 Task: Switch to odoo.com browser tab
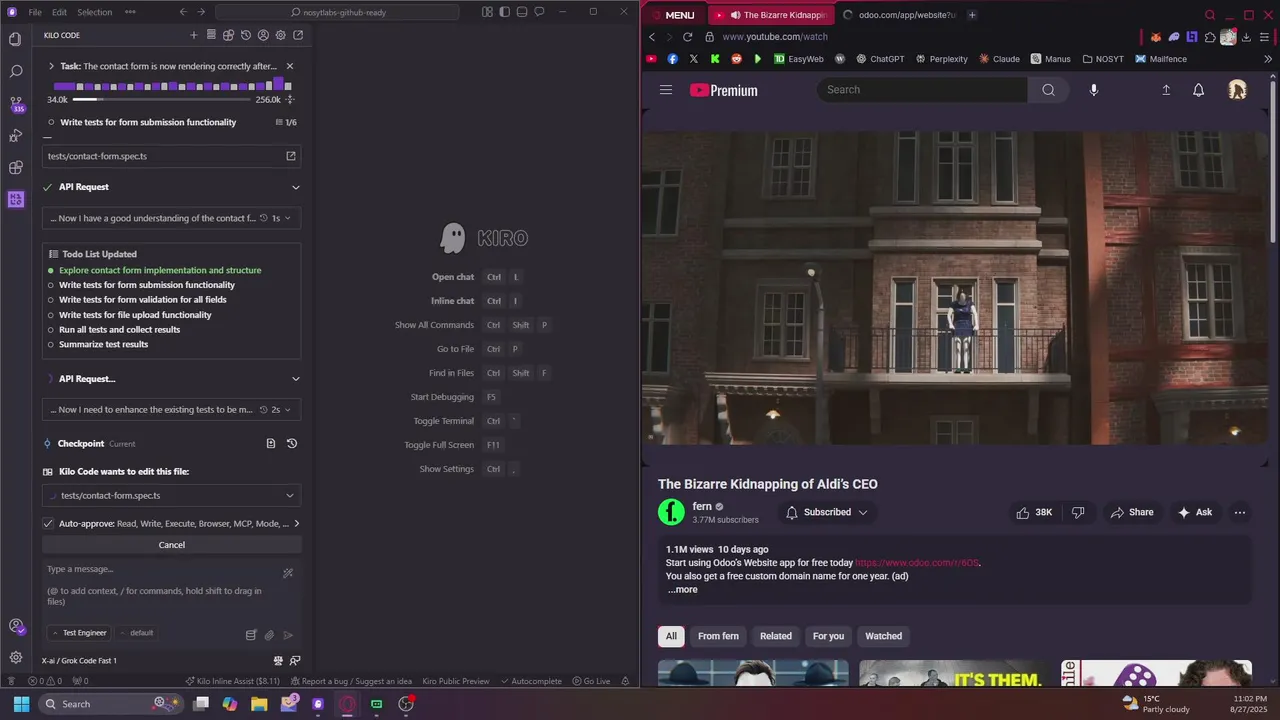click(899, 15)
